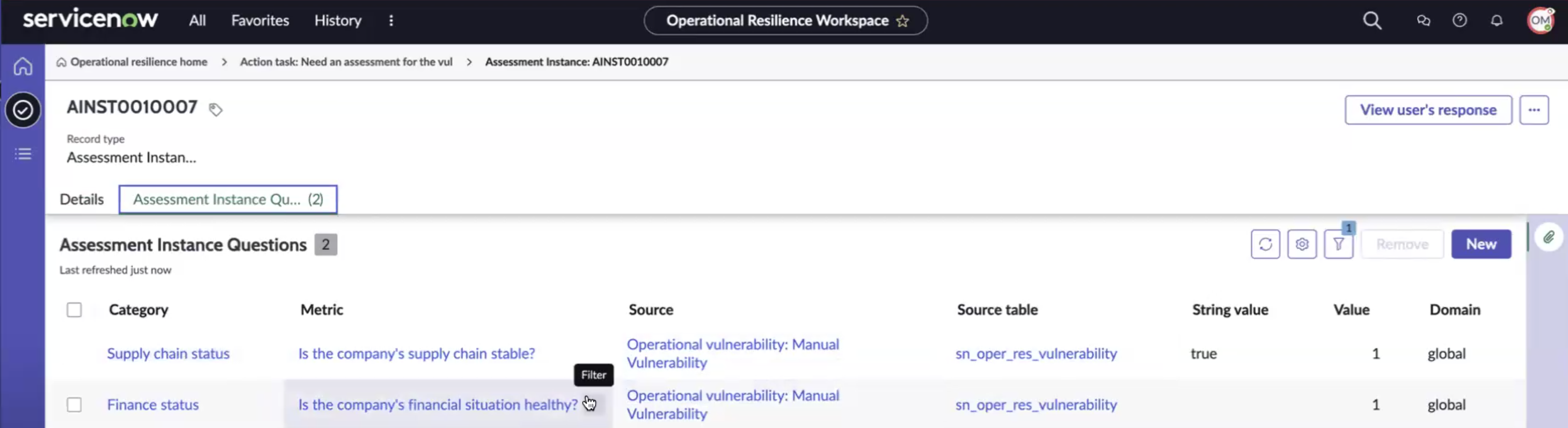Image resolution: width=1568 pixels, height=428 pixels.
Task: Favorite the Operational Resilience Workspace star
Action: click(903, 21)
